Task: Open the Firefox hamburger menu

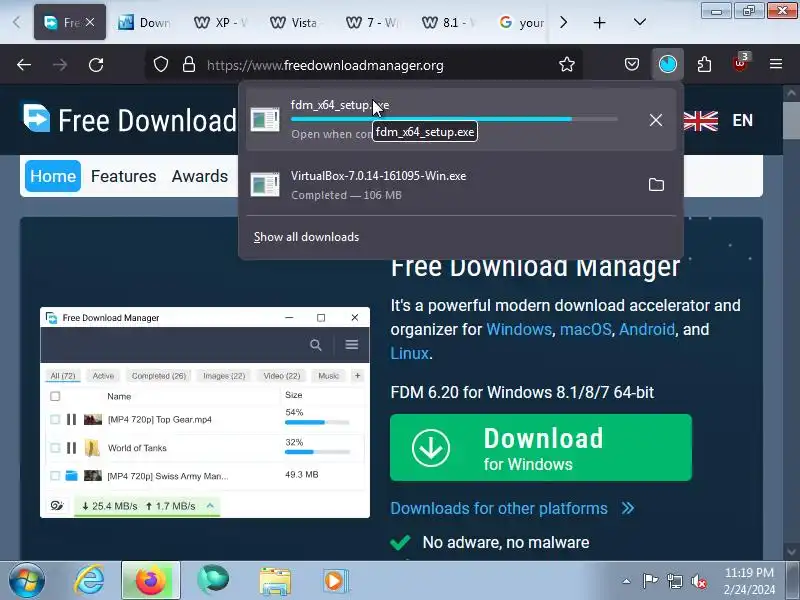Action: (776, 64)
